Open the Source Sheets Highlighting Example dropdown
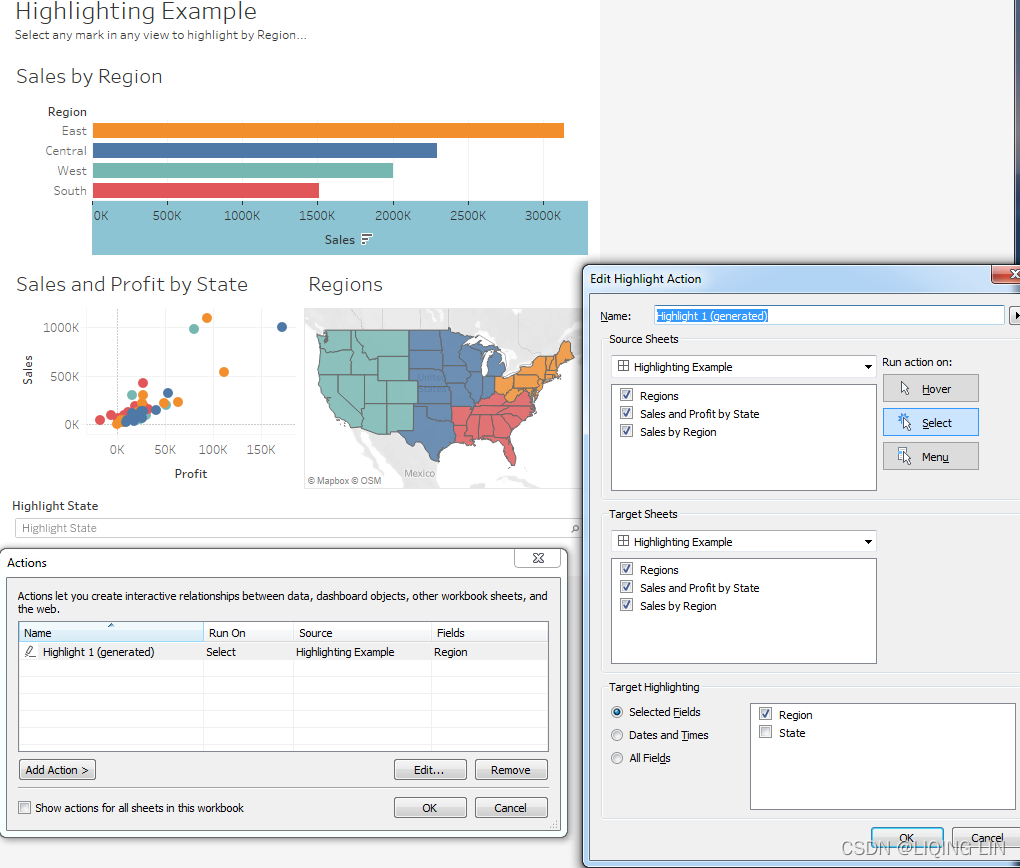The image size is (1020, 868). point(744,367)
